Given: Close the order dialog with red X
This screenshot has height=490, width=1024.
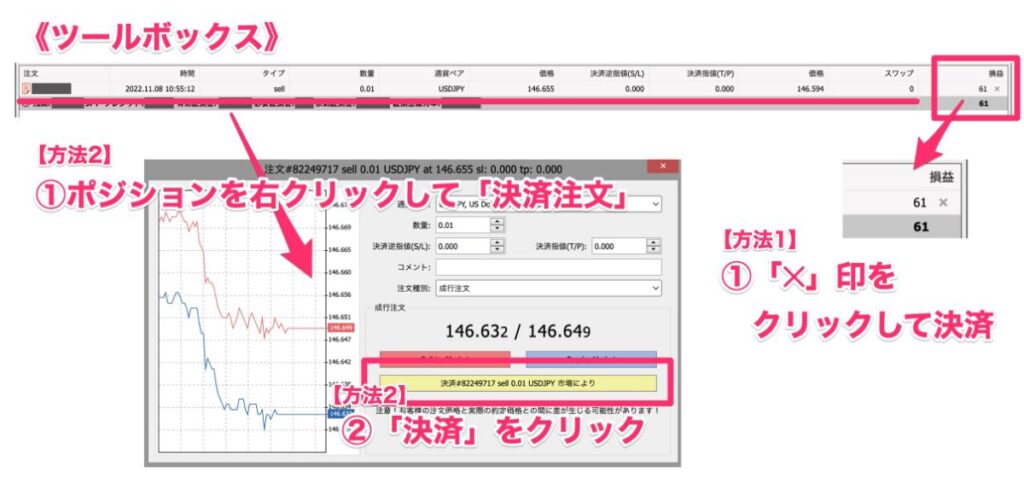Looking at the screenshot, I should coord(661,168).
